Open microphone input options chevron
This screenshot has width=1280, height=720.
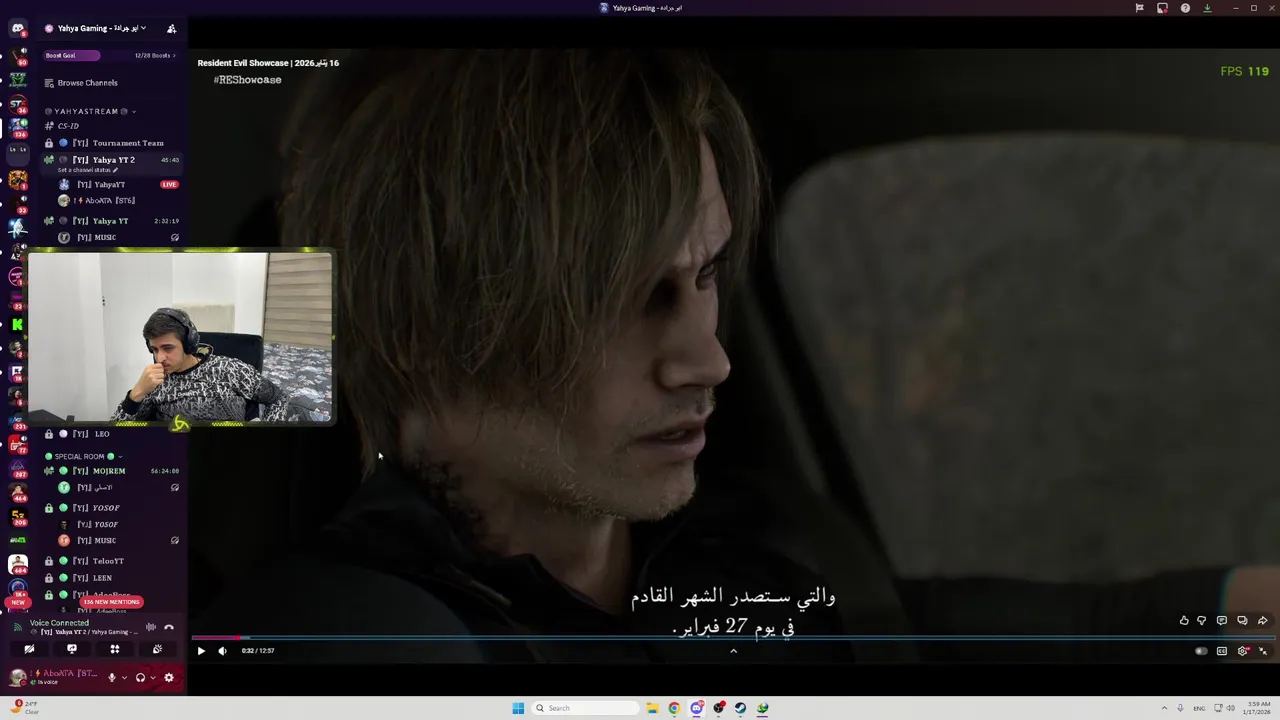click(x=124, y=677)
